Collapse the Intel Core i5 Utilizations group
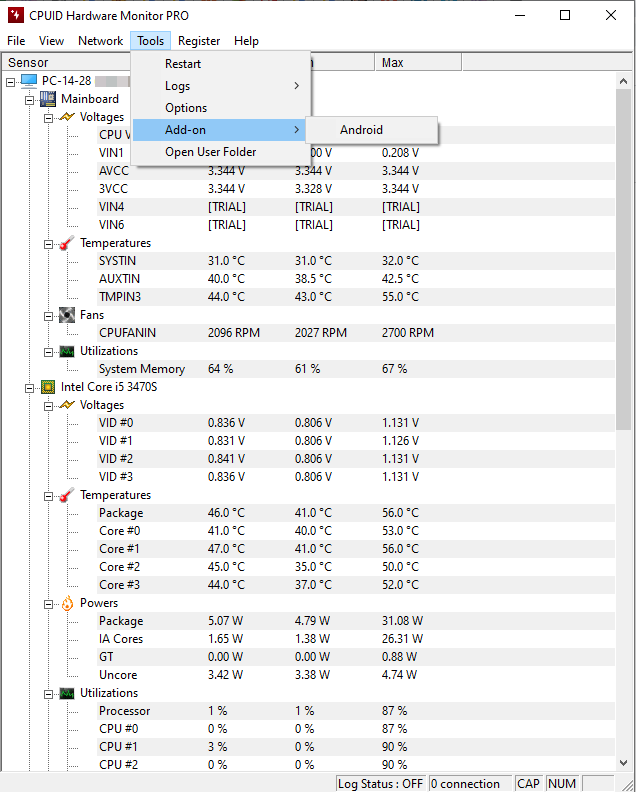This screenshot has height=792, width=636. tap(48, 694)
